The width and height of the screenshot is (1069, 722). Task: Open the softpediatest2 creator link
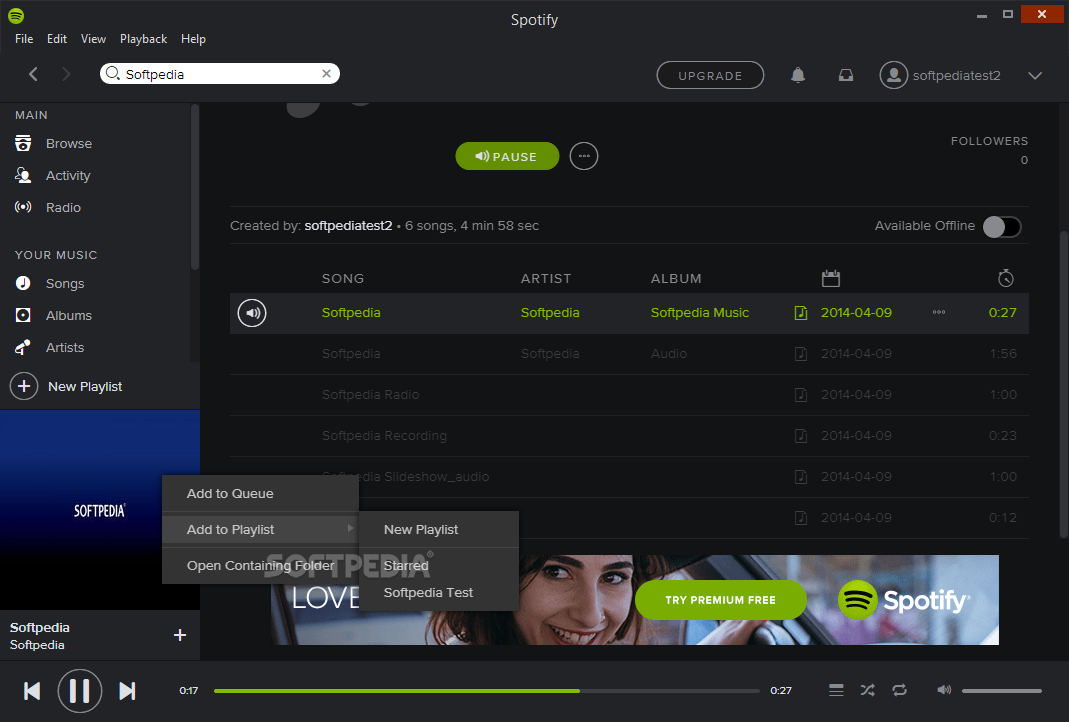[x=348, y=226]
